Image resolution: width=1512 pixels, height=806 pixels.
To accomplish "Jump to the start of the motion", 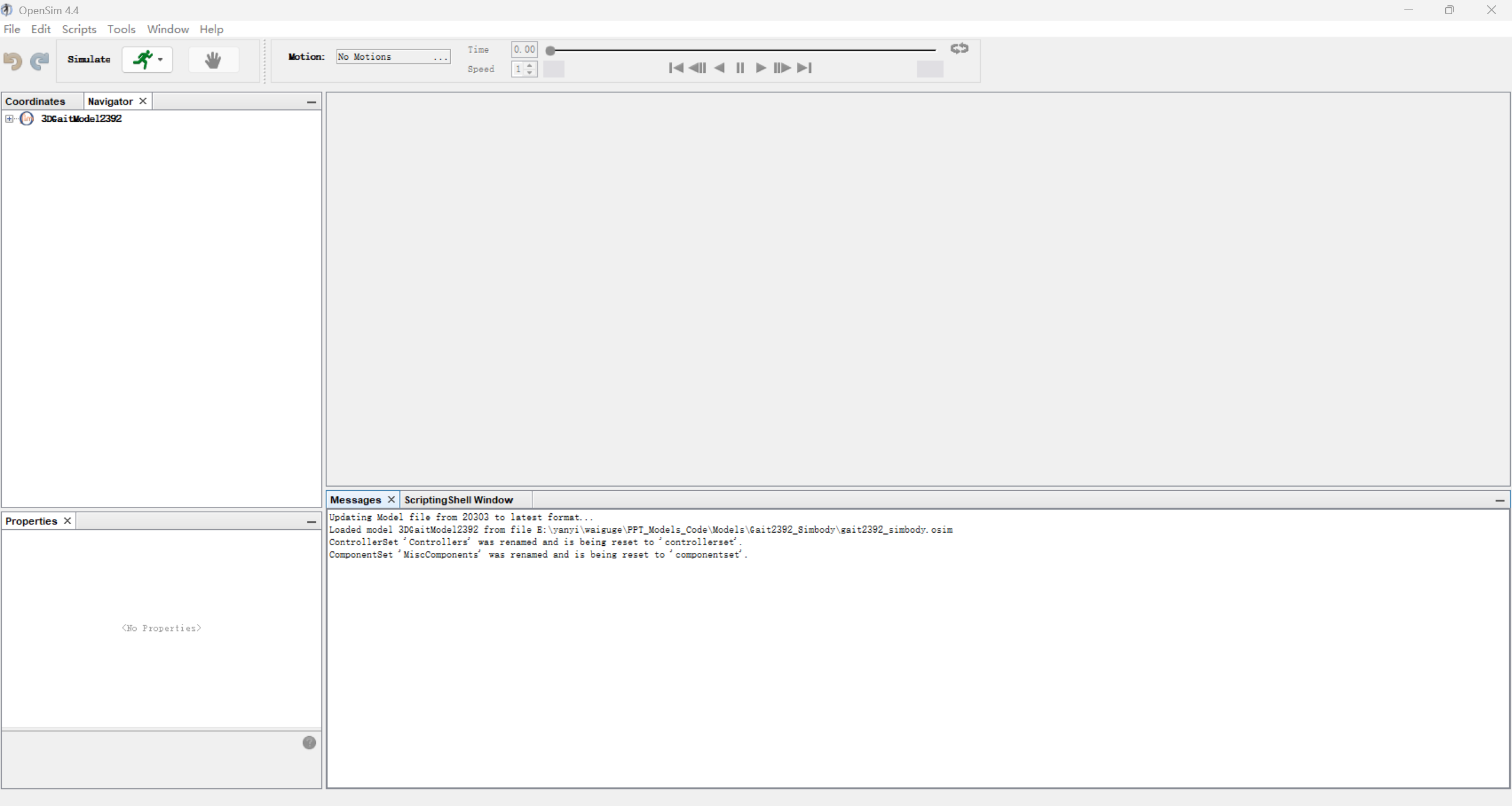I will (x=676, y=68).
